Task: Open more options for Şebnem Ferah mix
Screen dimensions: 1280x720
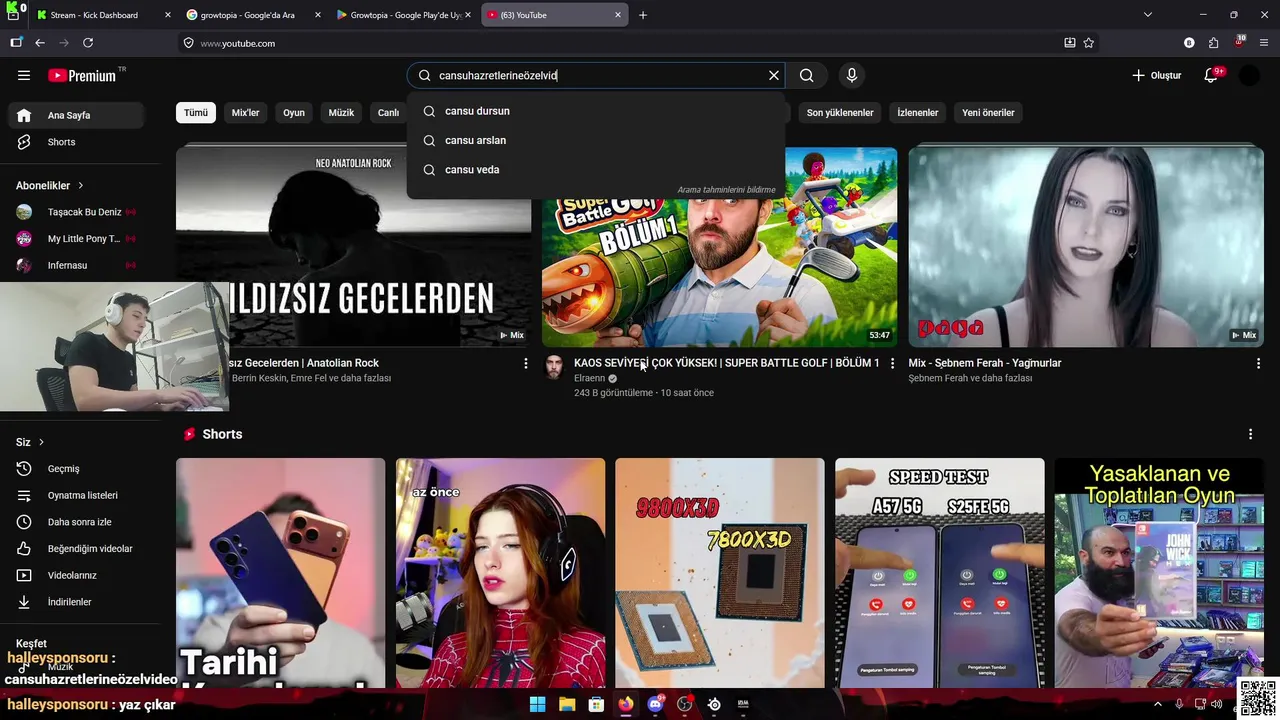Action: pos(1258,364)
